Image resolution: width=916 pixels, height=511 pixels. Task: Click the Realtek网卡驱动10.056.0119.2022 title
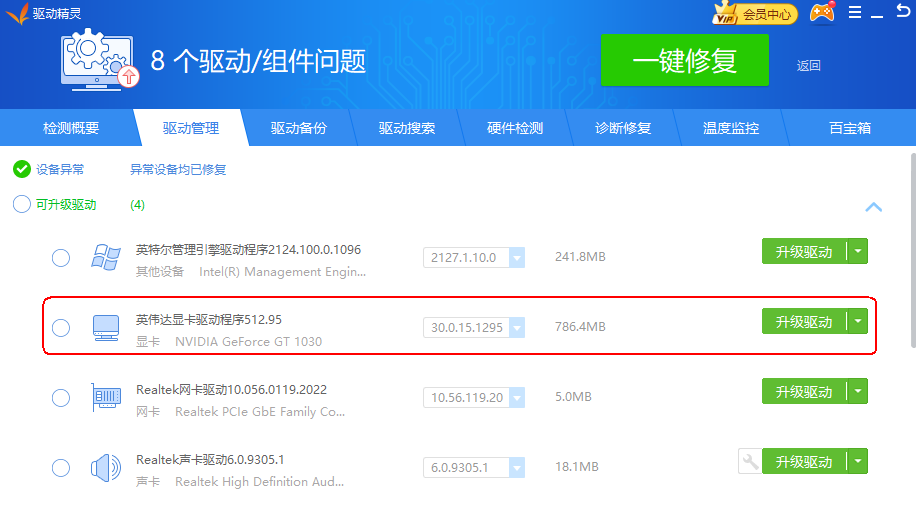[x=231, y=390]
